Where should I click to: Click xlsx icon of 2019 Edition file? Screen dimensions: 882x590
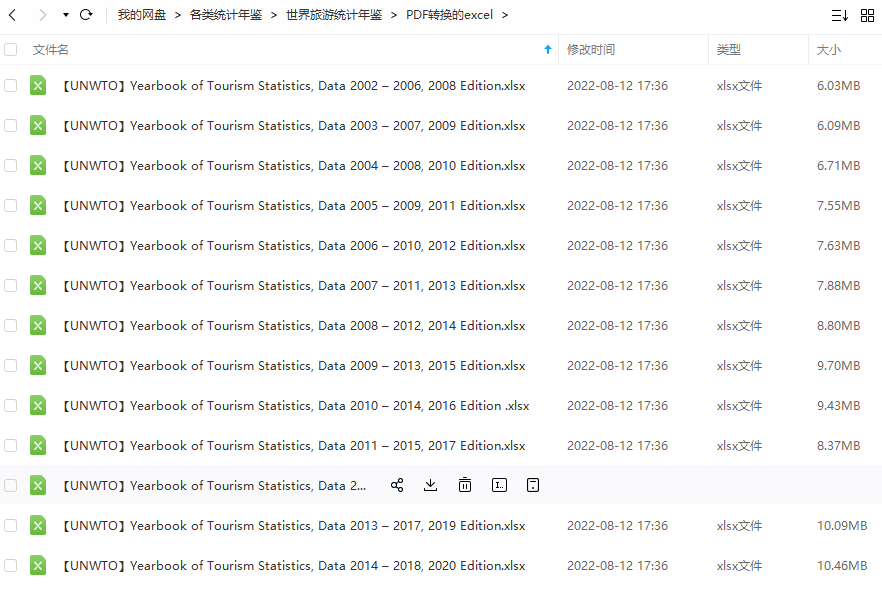point(38,525)
